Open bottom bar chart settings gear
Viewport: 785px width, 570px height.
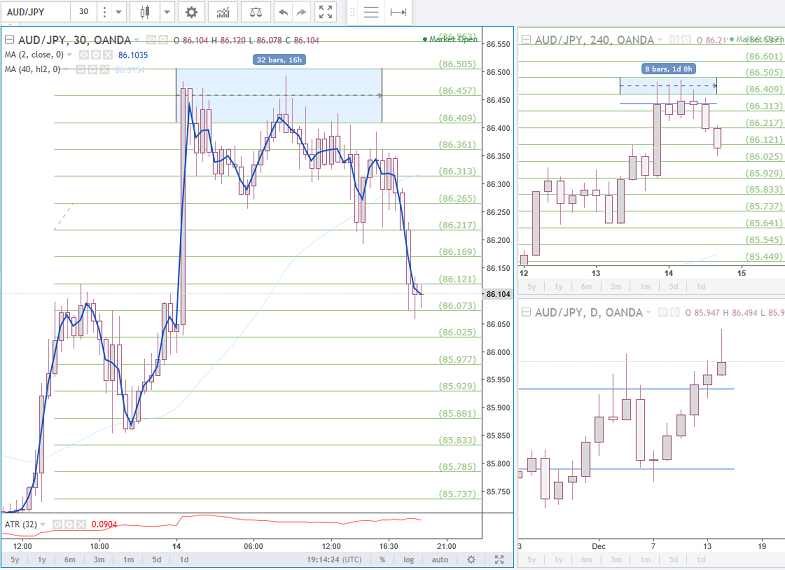tap(471, 559)
